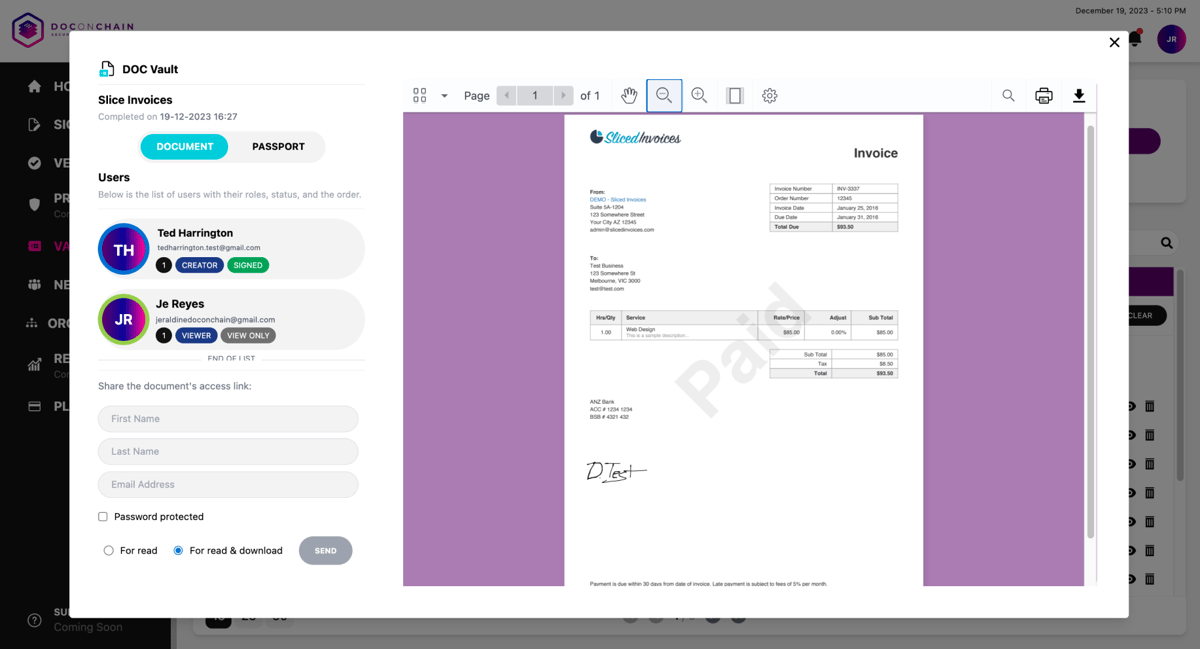
Task: Send the document access link
Action: (325, 550)
